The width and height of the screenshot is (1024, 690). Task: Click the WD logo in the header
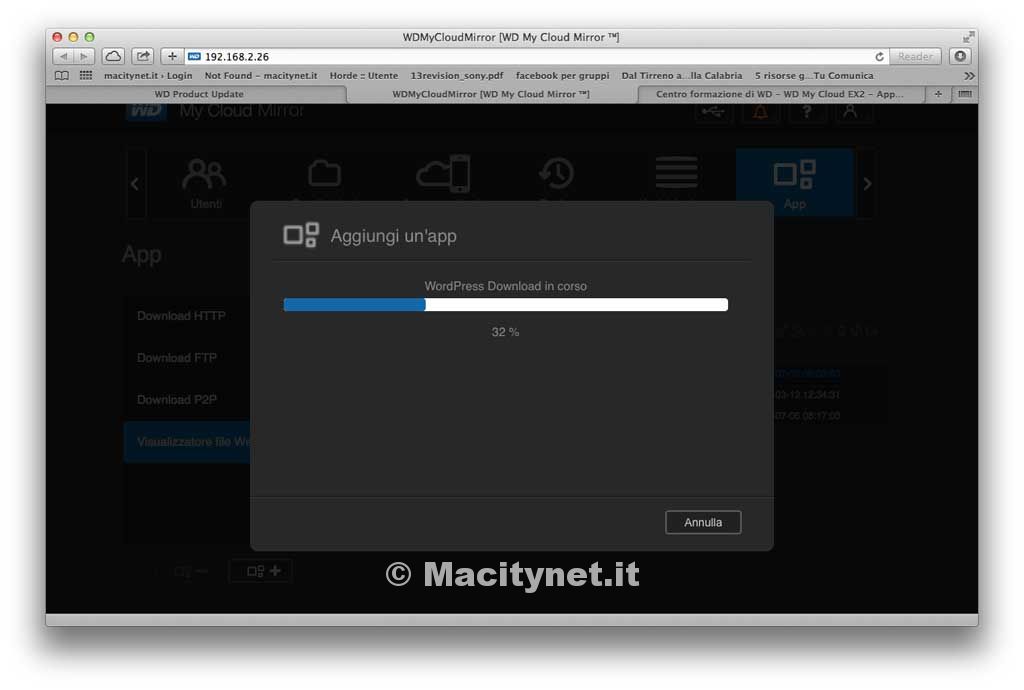[x=145, y=111]
